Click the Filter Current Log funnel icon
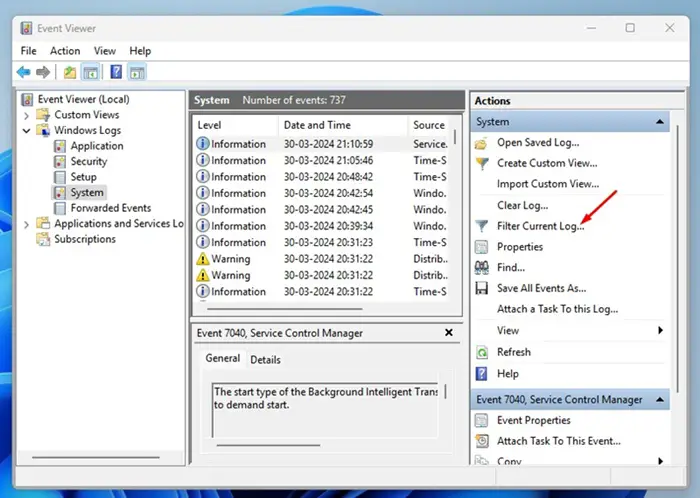The height and width of the screenshot is (498, 700). point(482,226)
